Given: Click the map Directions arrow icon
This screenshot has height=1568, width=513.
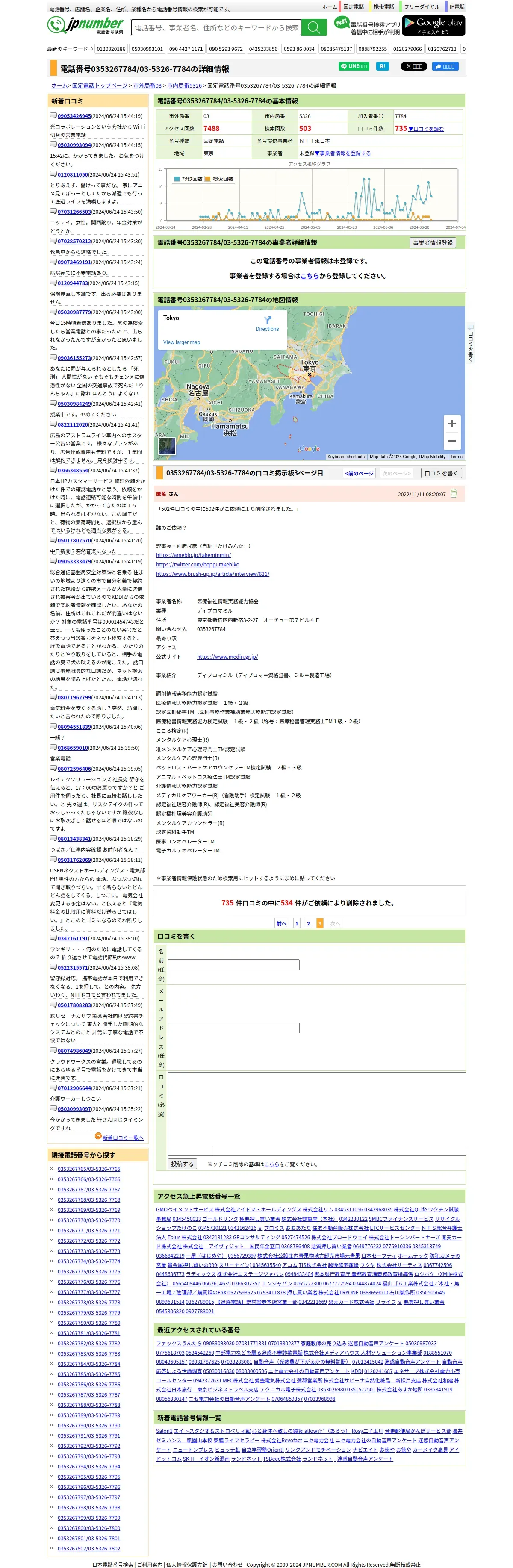Looking at the screenshot, I should pos(267,320).
